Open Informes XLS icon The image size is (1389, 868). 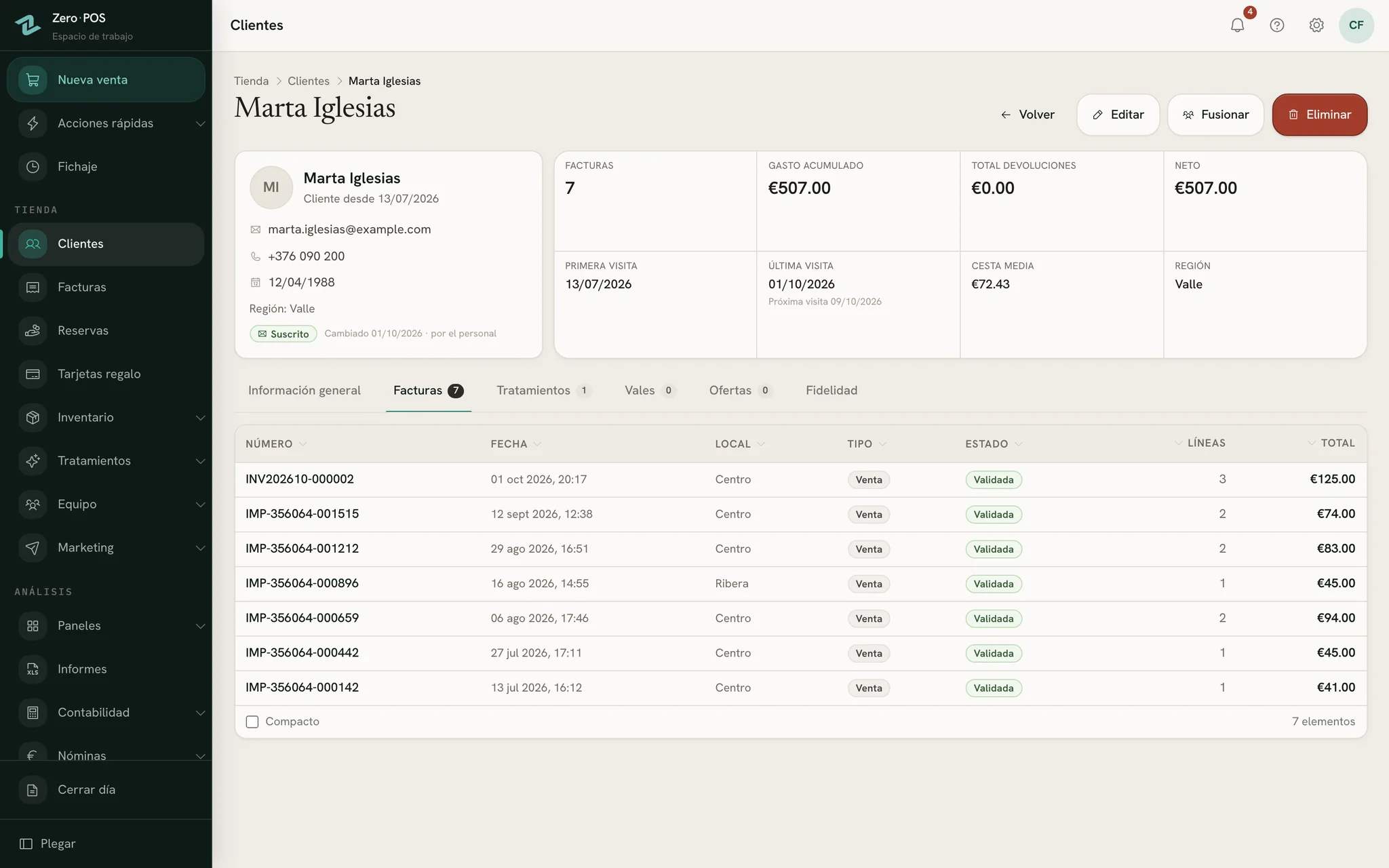[x=33, y=669]
